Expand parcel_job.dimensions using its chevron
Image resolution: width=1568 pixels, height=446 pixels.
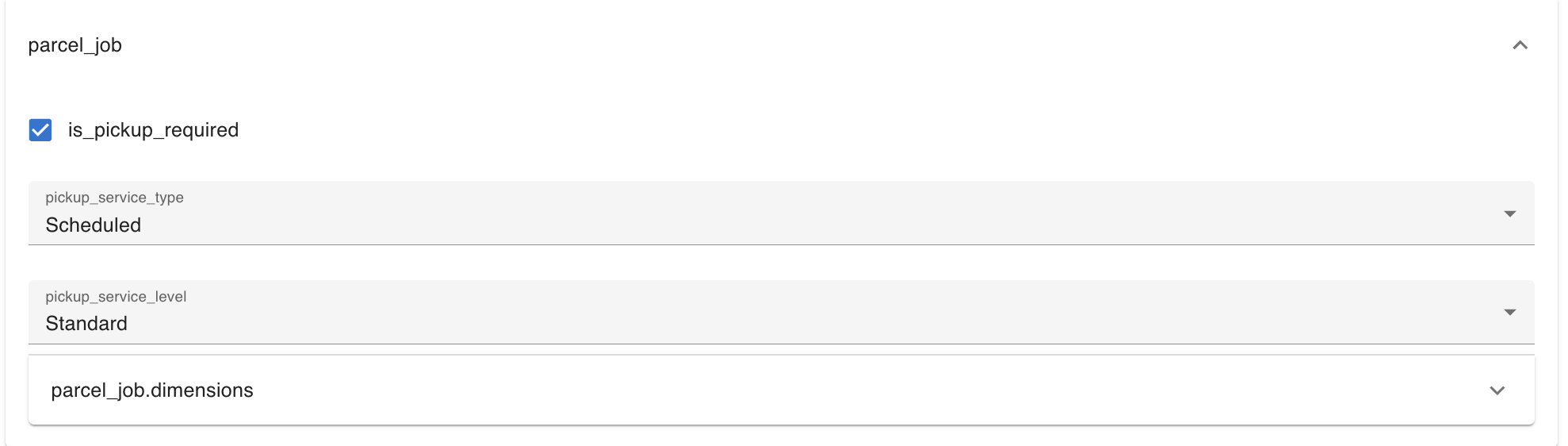[x=1497, y=390]
